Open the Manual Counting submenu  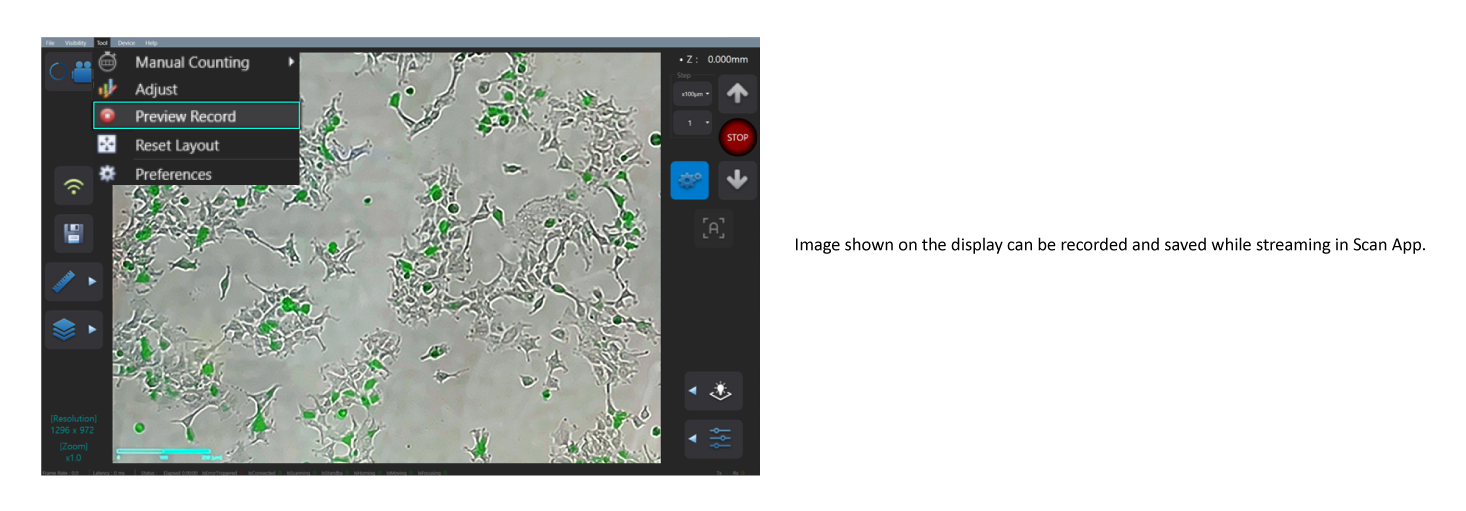point(192,62)
